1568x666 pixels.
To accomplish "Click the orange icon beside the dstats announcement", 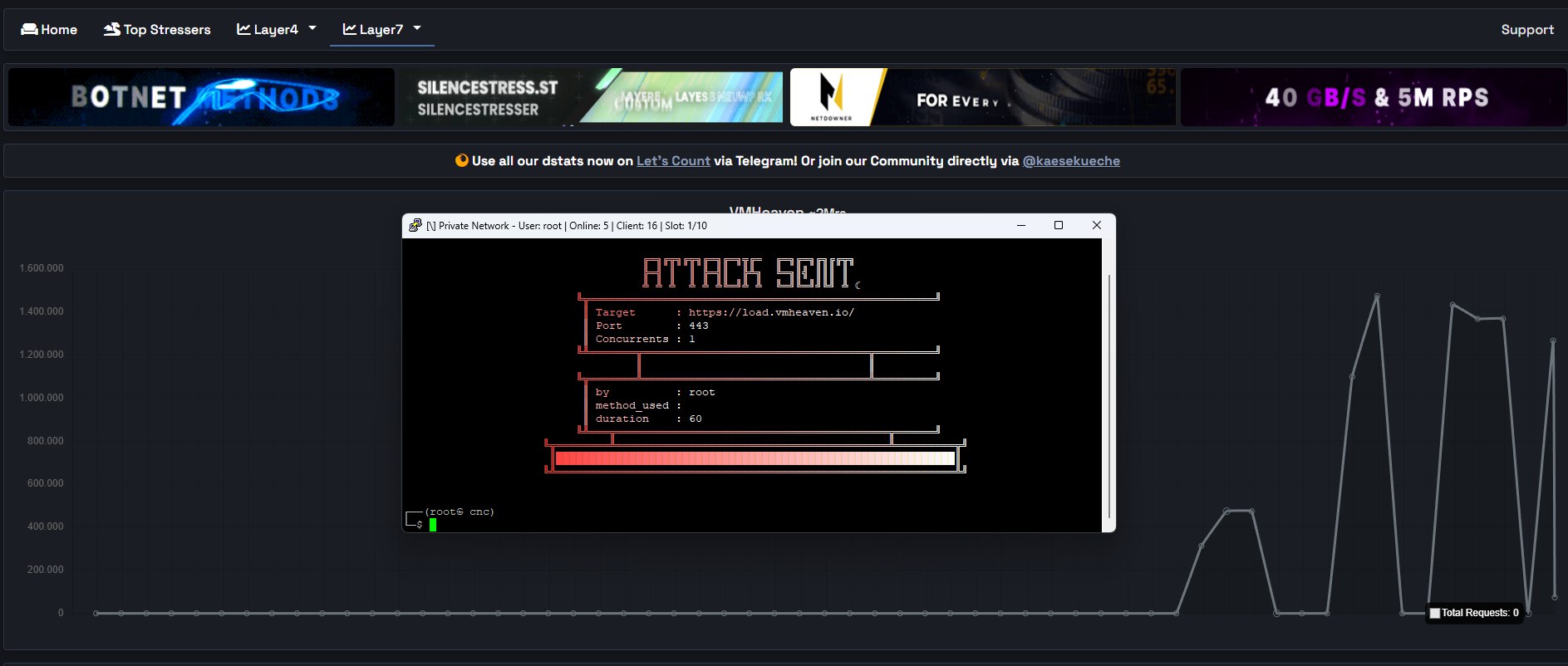I will pyautogui.click(x=462, y=160).
